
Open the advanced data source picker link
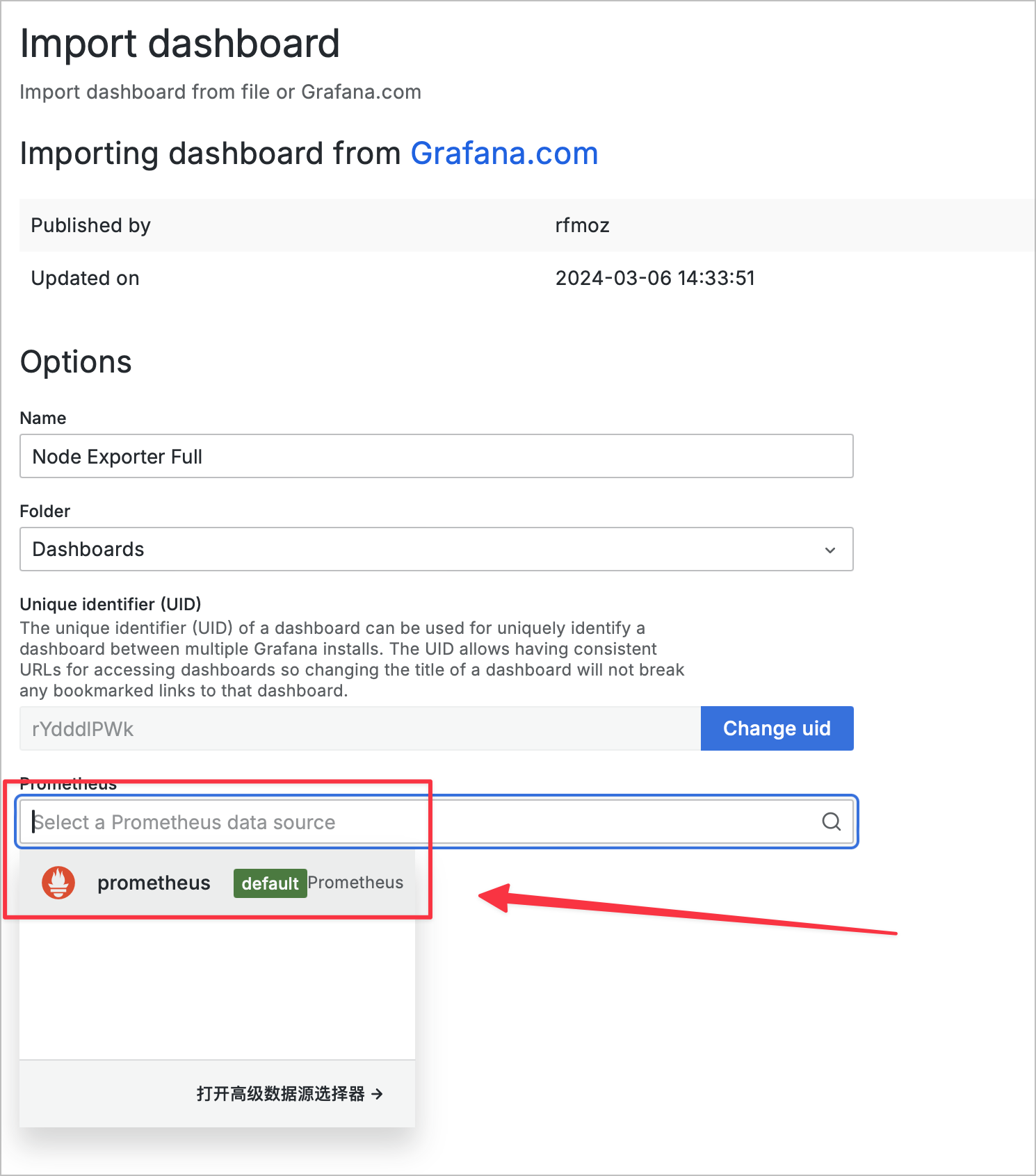point(289,1093)
